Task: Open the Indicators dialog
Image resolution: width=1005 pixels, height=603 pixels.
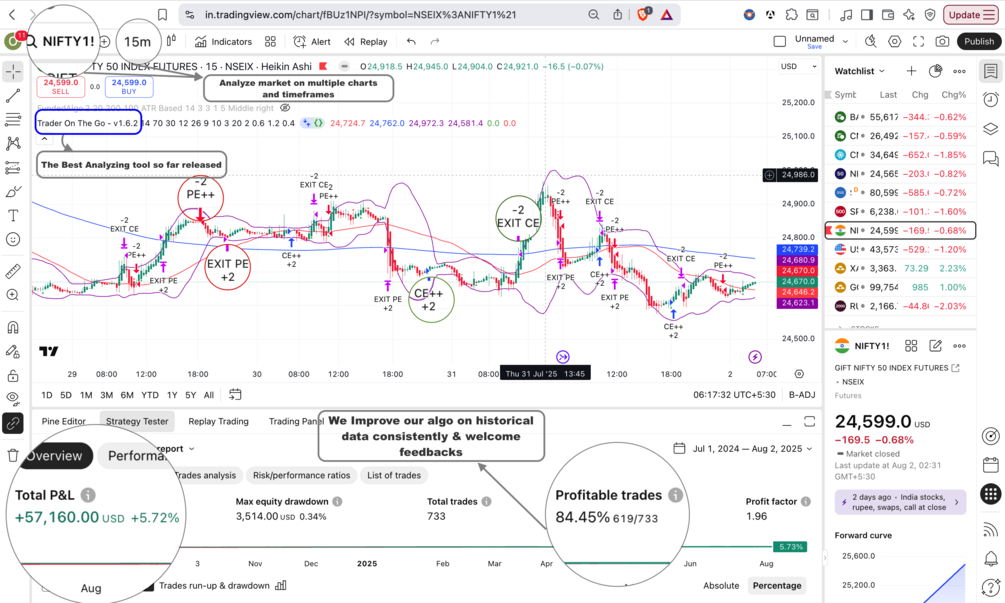Action: [x=223, y=42]
